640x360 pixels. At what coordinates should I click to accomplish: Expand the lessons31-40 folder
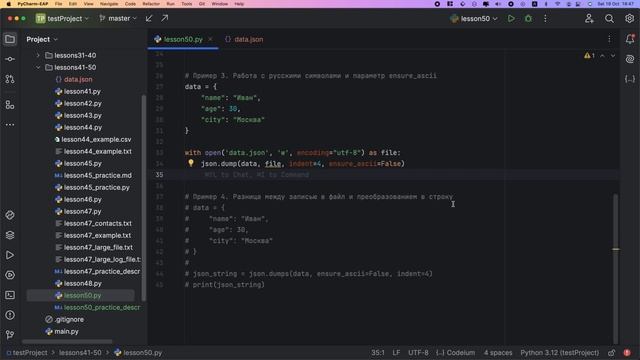pos(38,55)
